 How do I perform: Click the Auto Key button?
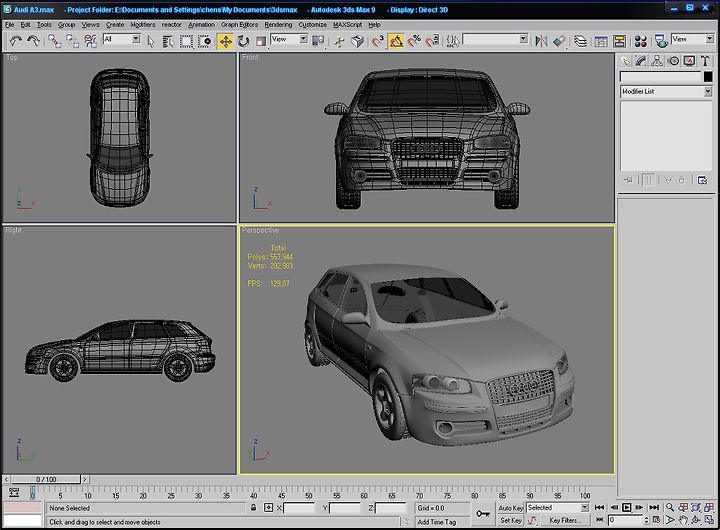click(511, 507)
